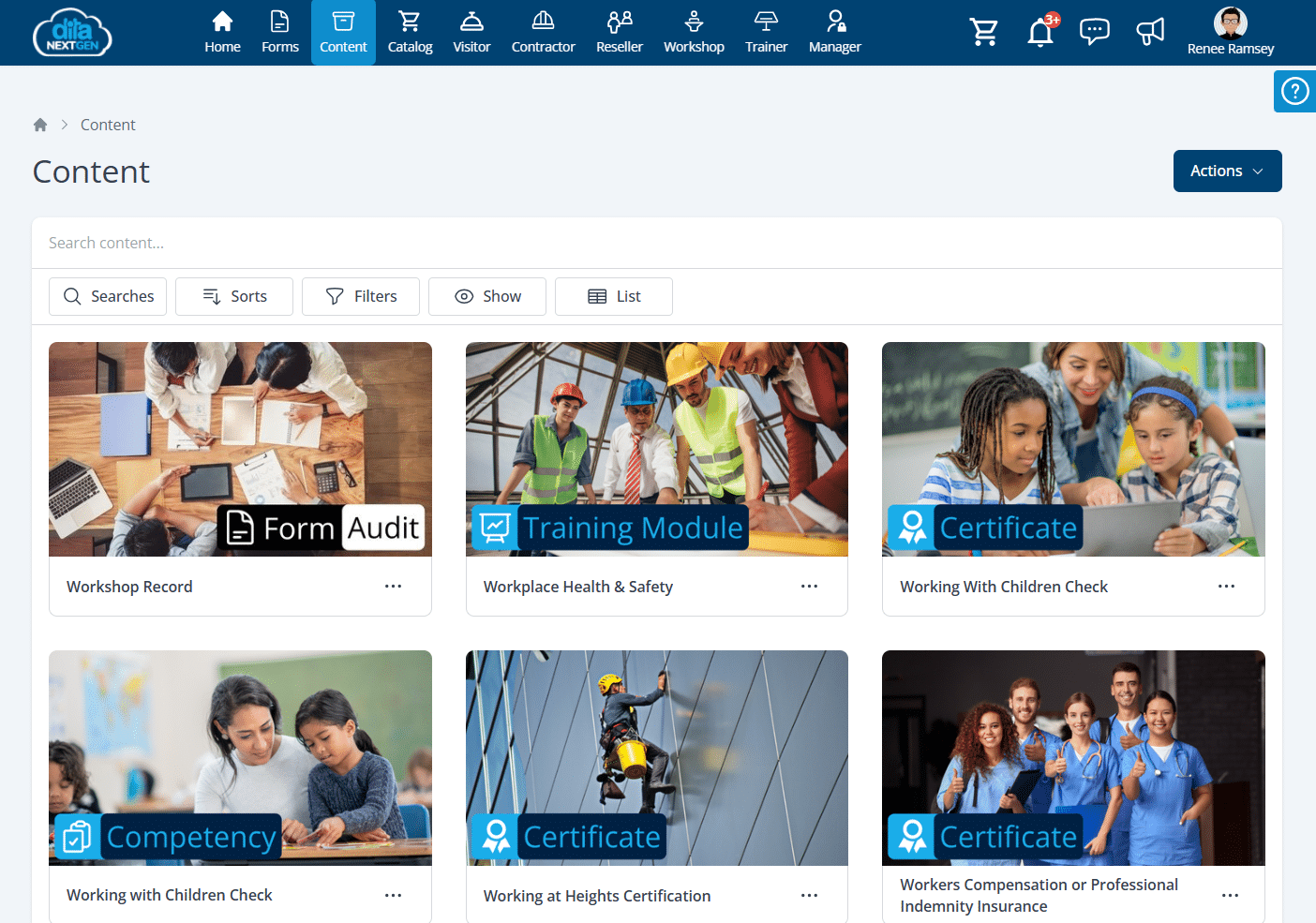
Task: Open options menu for Workshop Record
Action: point(393,587)
